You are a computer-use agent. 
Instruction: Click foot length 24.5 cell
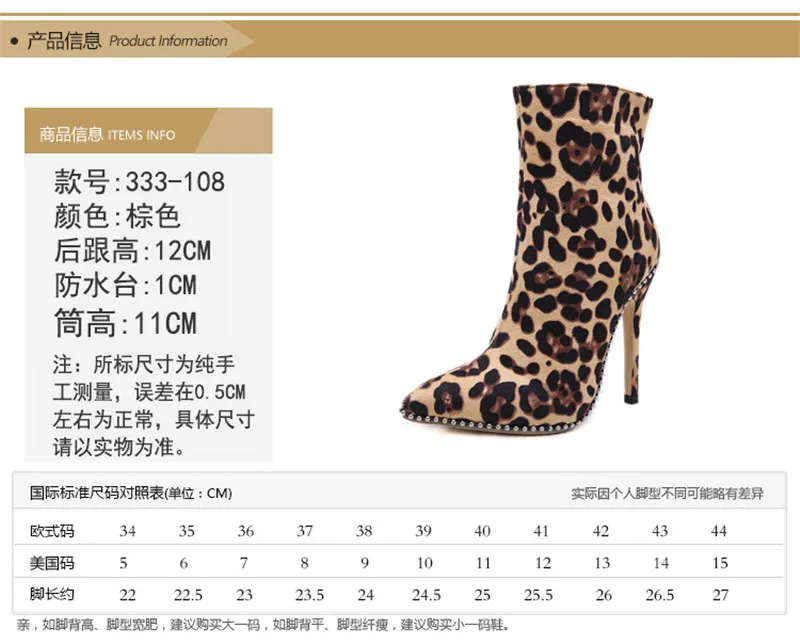pos(427,595)
